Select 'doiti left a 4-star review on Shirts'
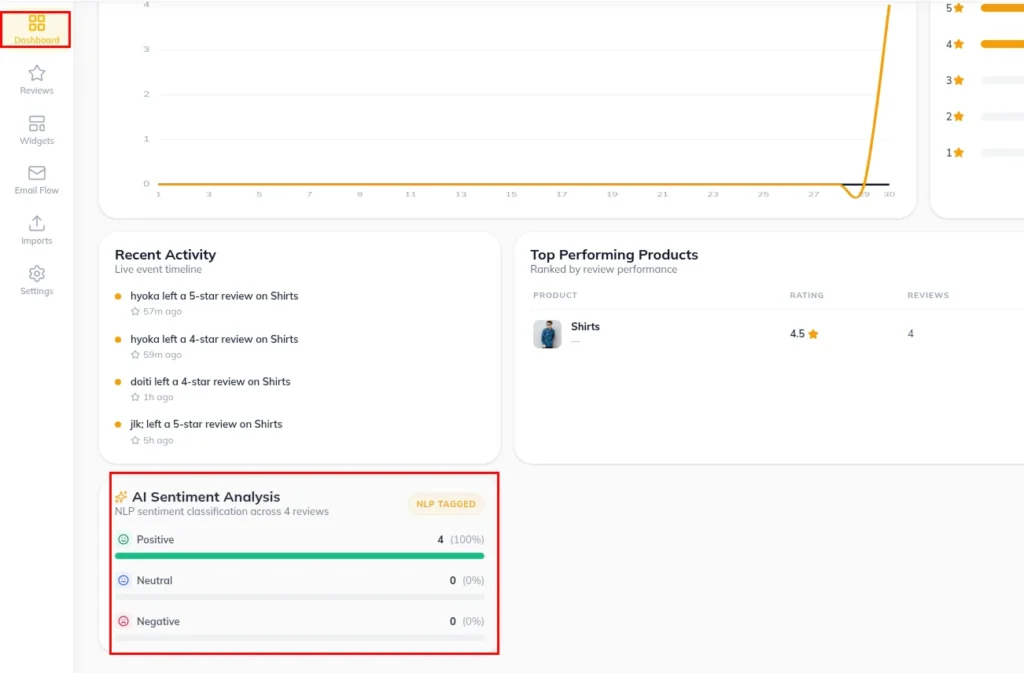 coord(210,381)
